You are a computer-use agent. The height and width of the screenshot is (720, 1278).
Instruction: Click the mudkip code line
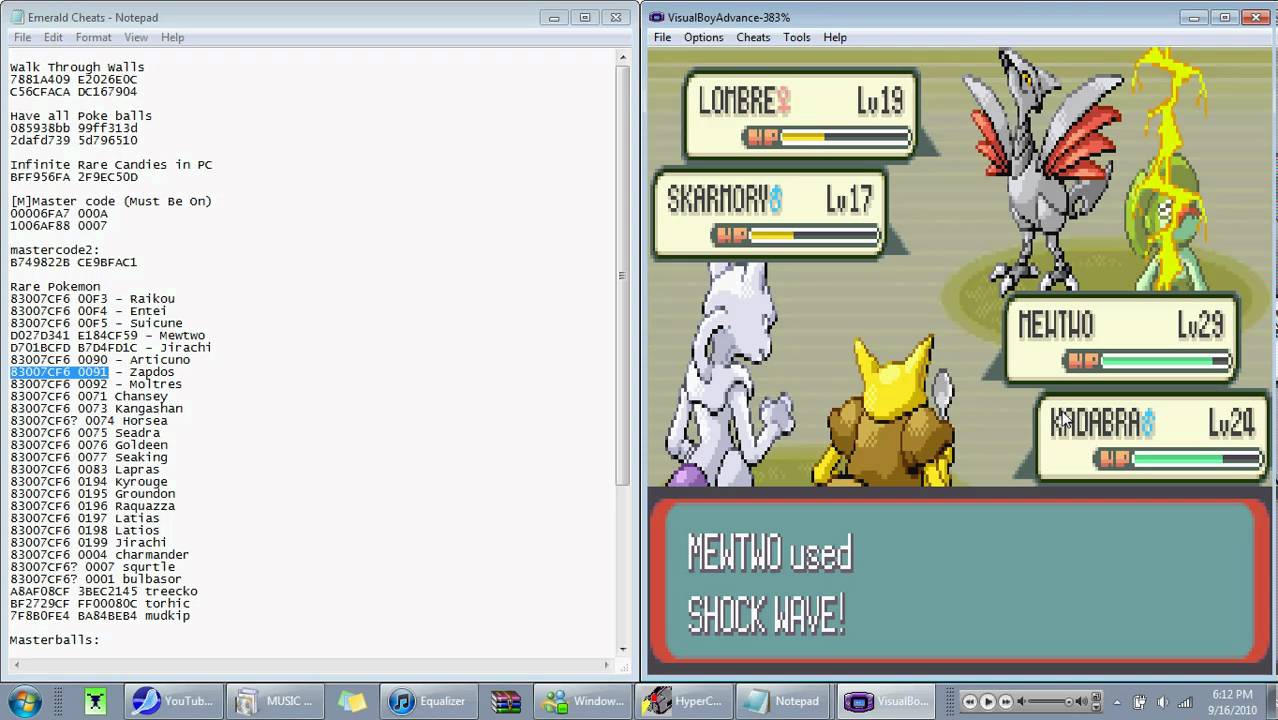click(100, 616)
